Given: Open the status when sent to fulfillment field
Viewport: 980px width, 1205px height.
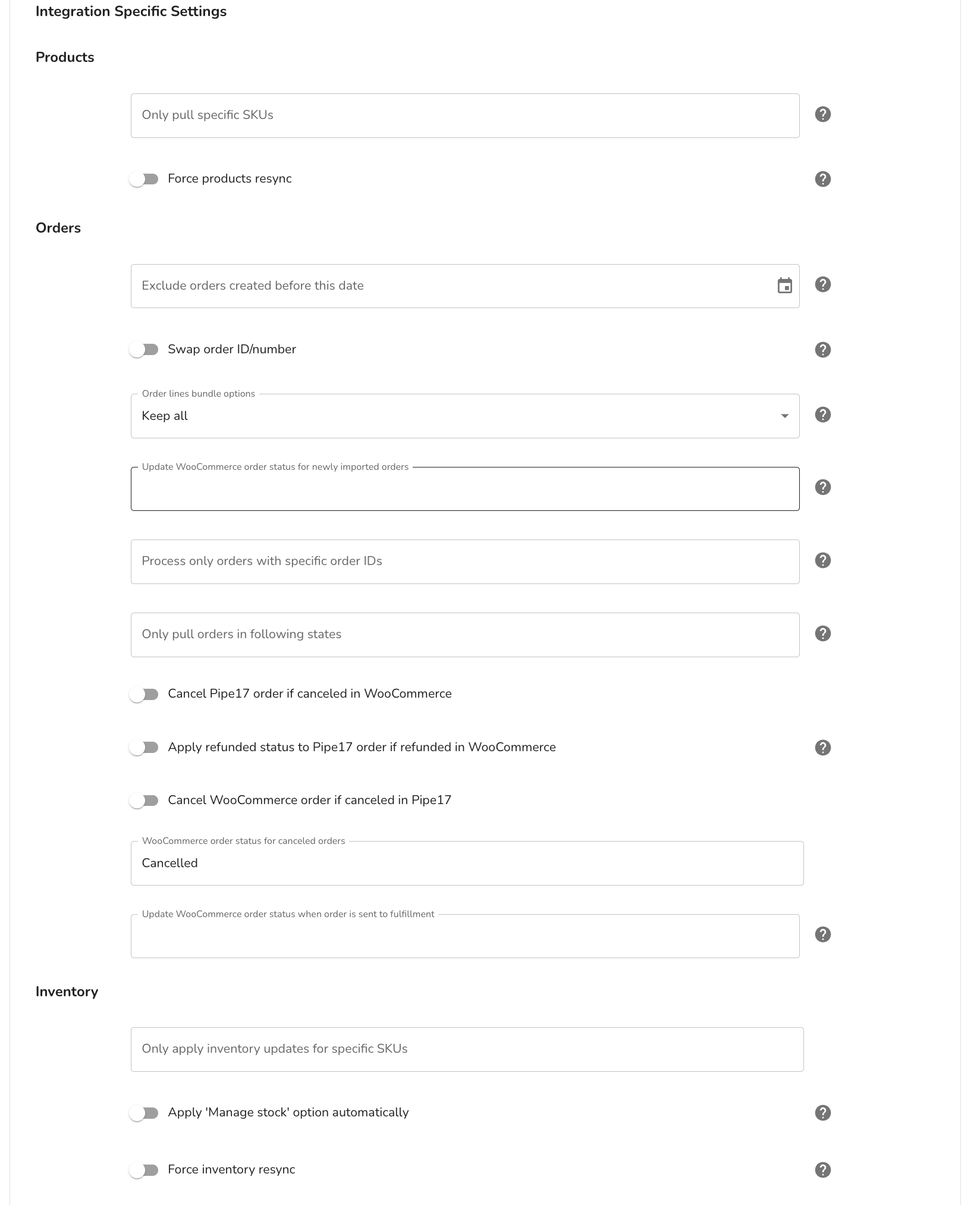Looking at the screenshot, I should point(465,936).
